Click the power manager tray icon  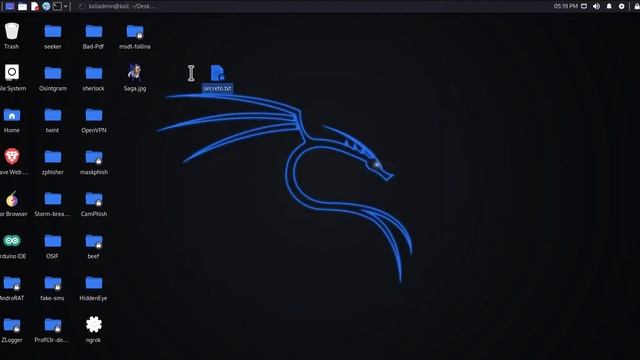point(622,6)
